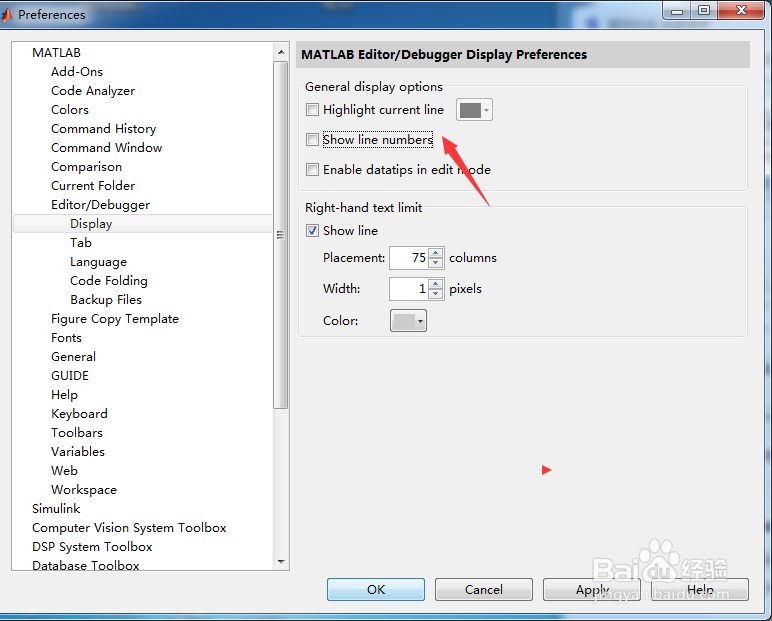
Task: Select Help item in preferences tree
Action: click(64, 395)
